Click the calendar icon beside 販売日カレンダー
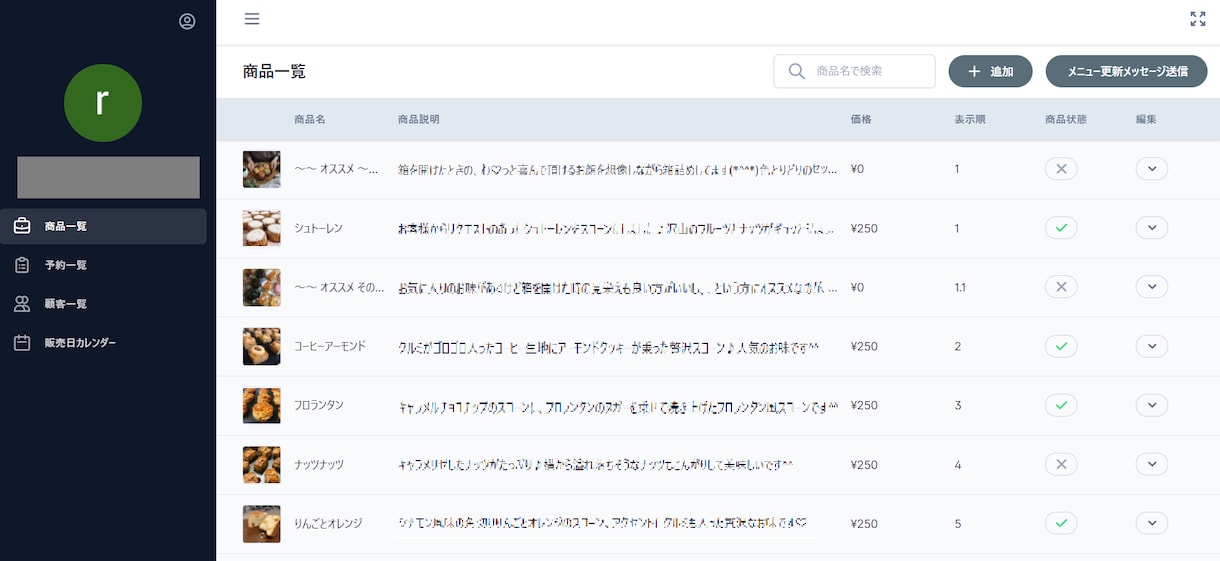 pyautogui.click(x=22, y=343)
